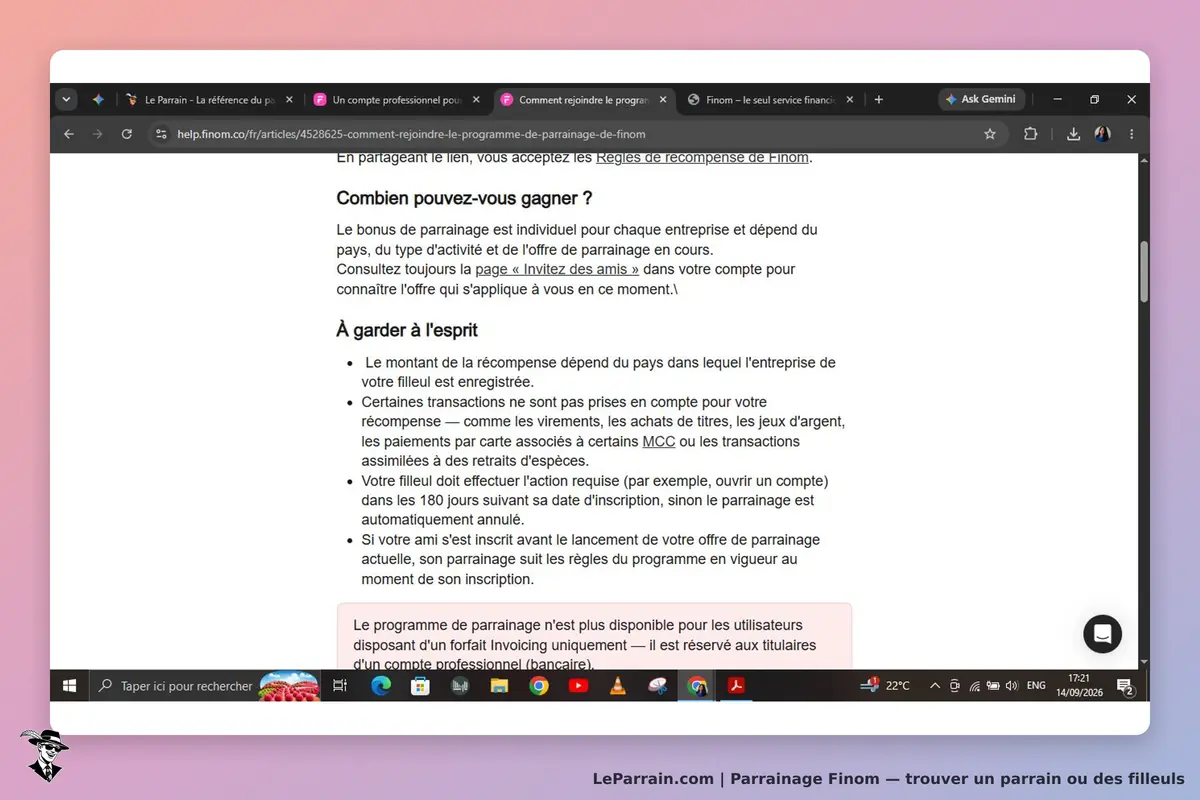Open File Explorer from taskbar
The image size is (1200, 800).
point(500,686)
